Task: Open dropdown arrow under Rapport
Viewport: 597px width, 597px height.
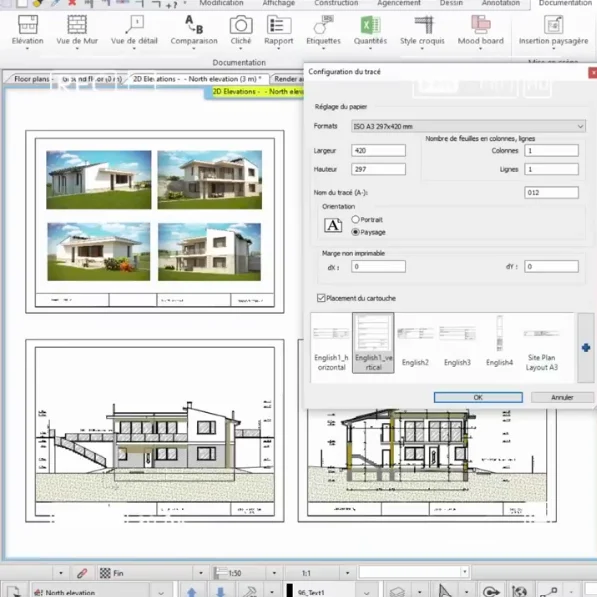Action: (x=279, y=49)
